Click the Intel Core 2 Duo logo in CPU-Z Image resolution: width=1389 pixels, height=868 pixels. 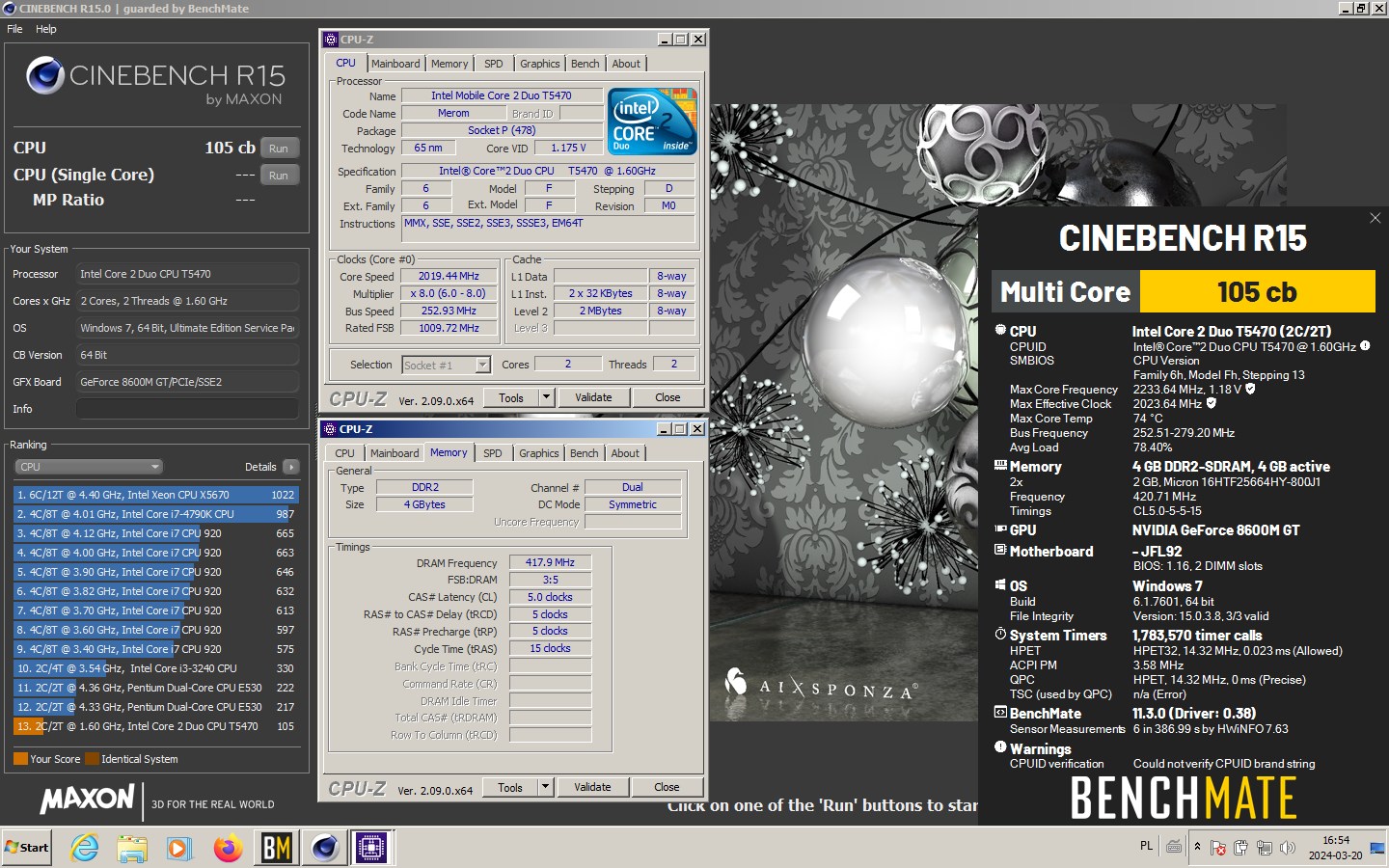point(654,122)
